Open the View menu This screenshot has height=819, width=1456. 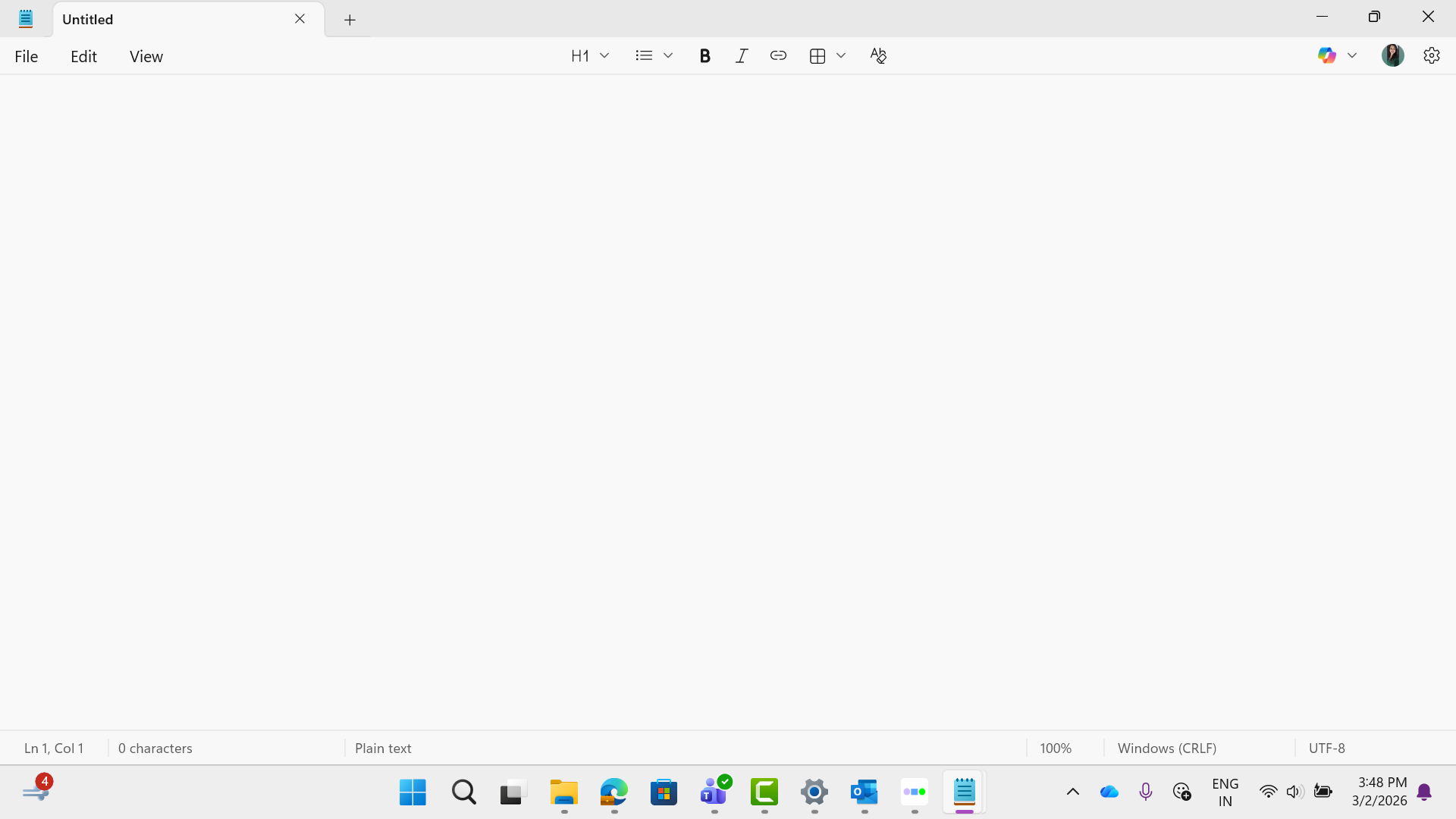coord(146,56)
